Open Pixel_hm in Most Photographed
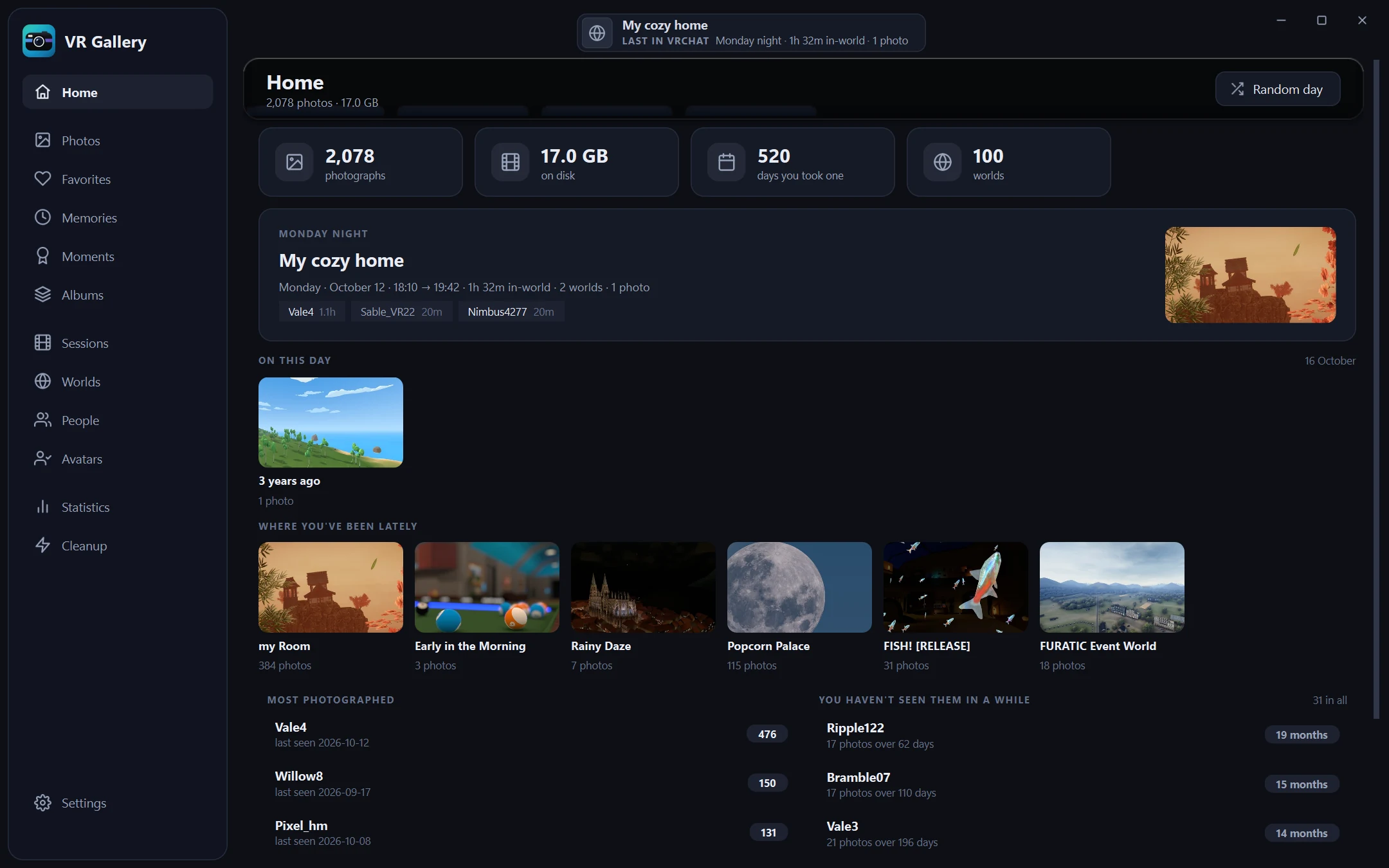The height and width of the screenshot is (868, 1389). (x=531, y=833)
